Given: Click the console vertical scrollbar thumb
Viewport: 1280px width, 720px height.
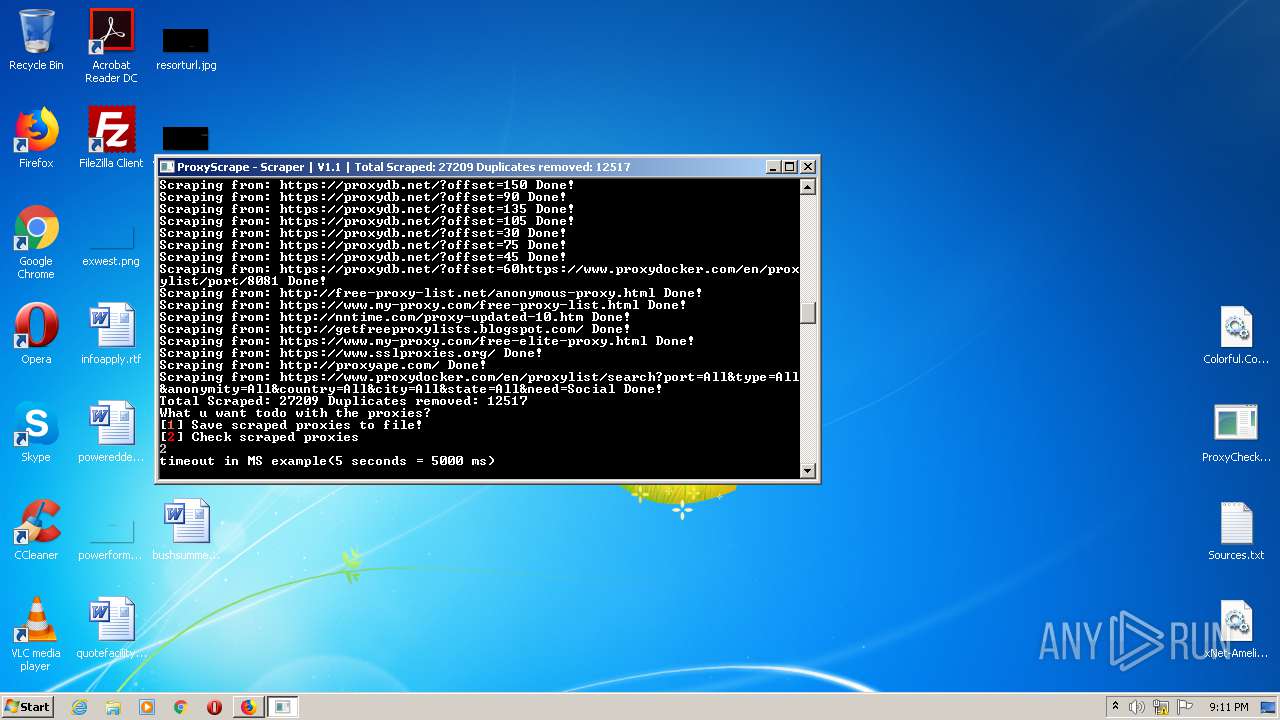Looking at the screenshot, I should point(808,313).
